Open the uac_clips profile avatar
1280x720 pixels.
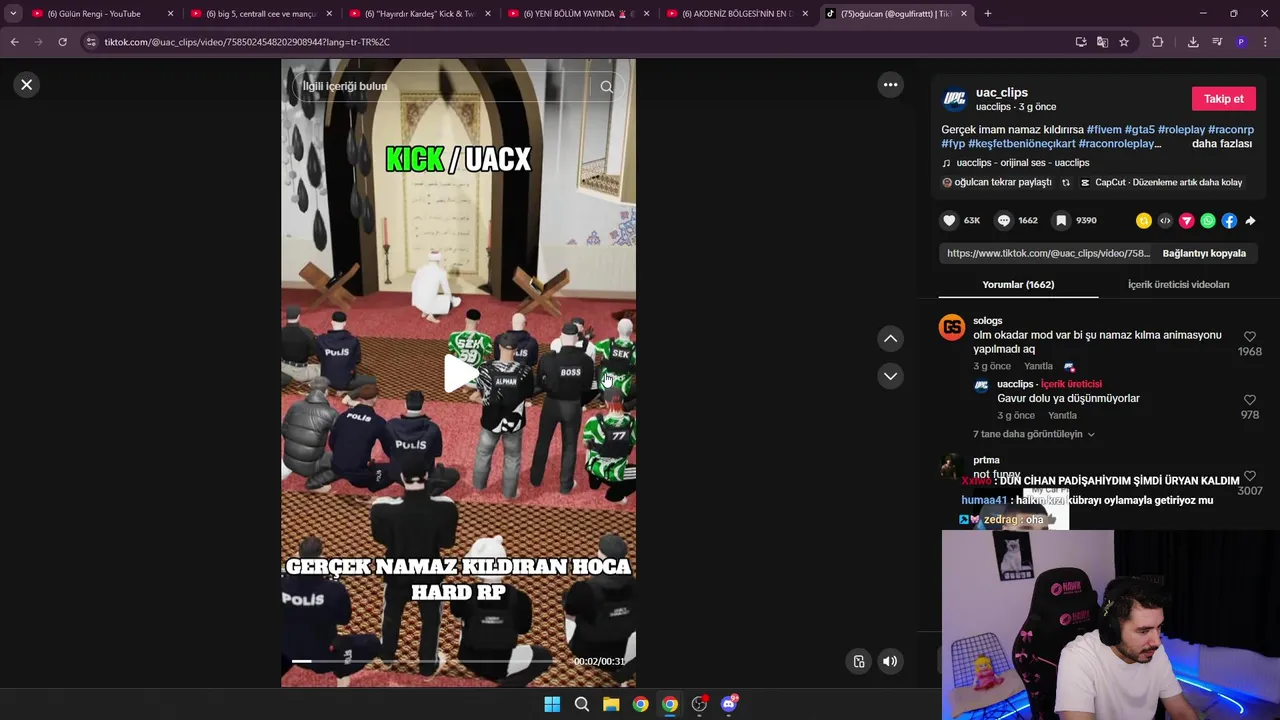954,99
